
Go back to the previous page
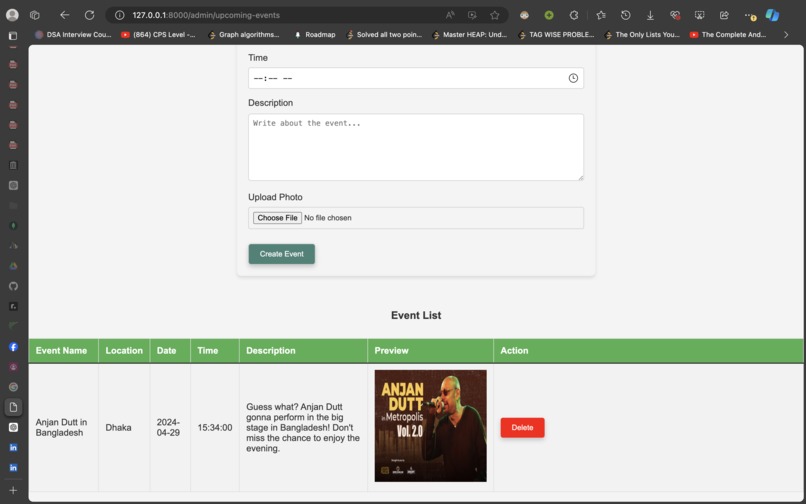click(64, 15)
